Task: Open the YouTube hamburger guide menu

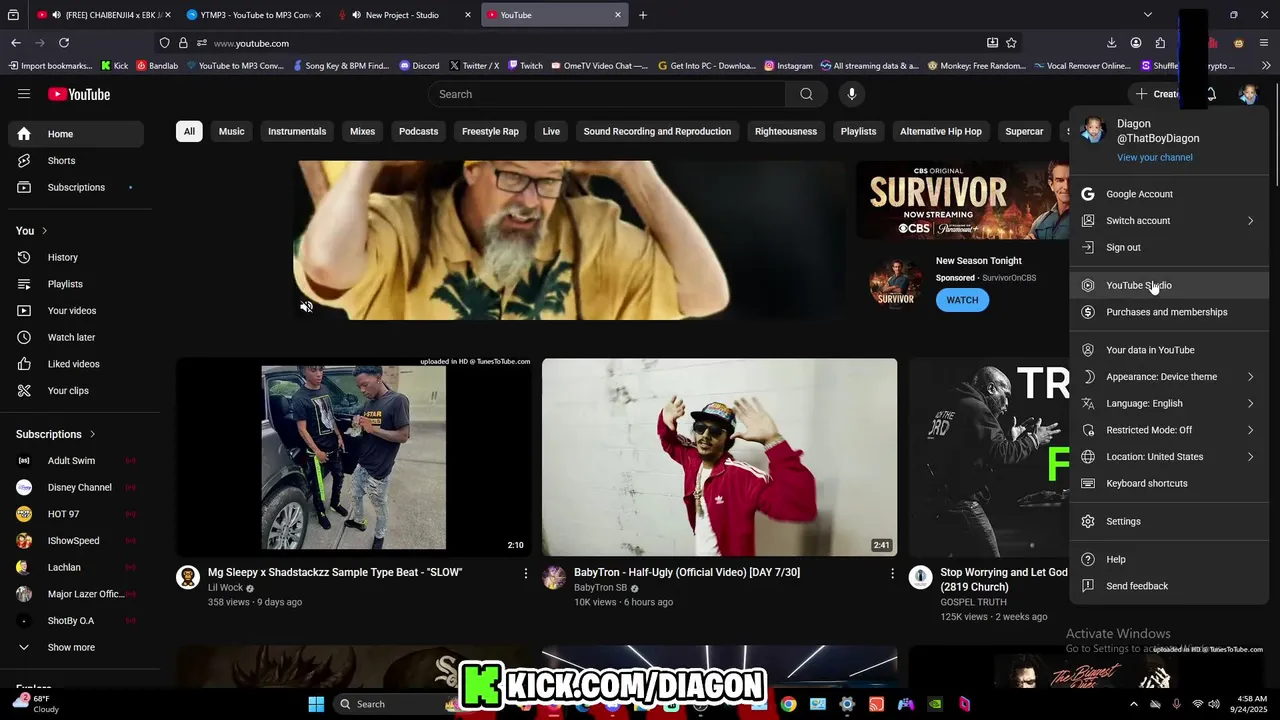Action: (x=24, y=94)
